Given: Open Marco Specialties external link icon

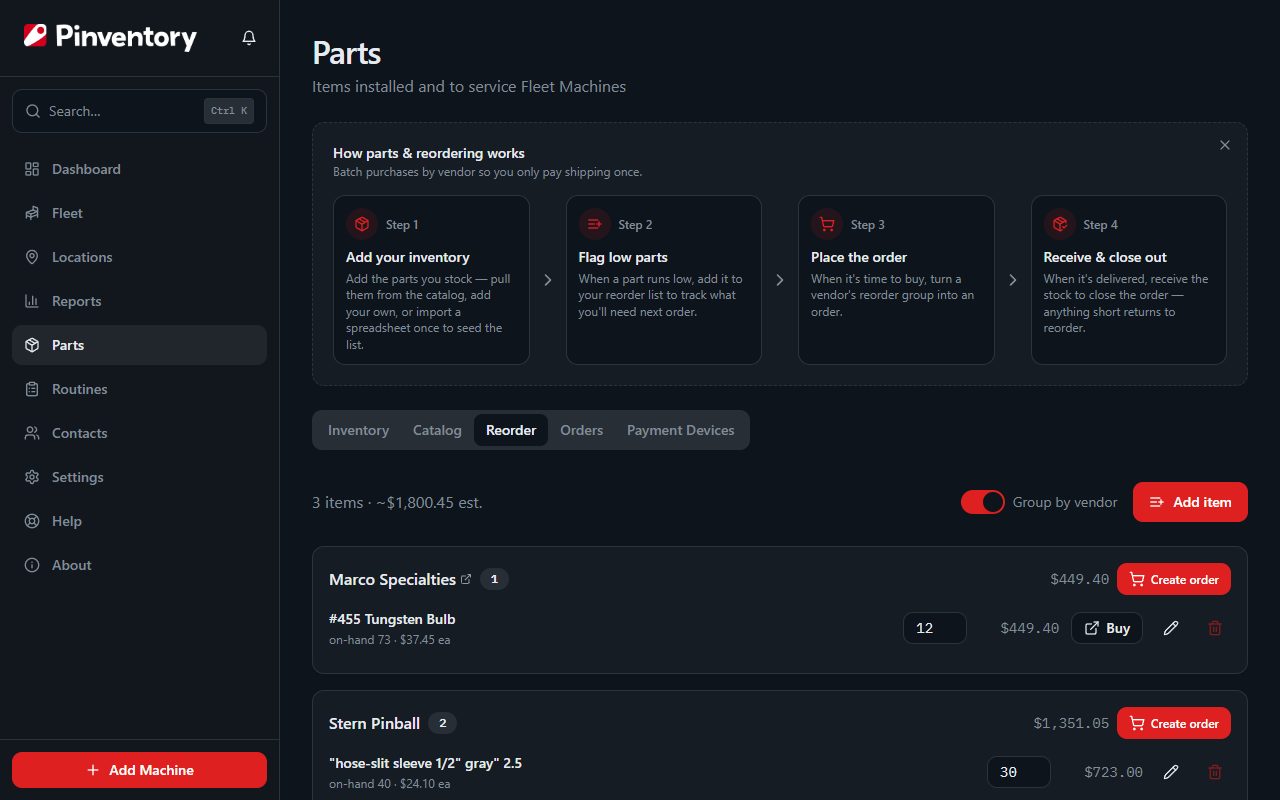Looking at the screenshot, I should coord(466,579).
